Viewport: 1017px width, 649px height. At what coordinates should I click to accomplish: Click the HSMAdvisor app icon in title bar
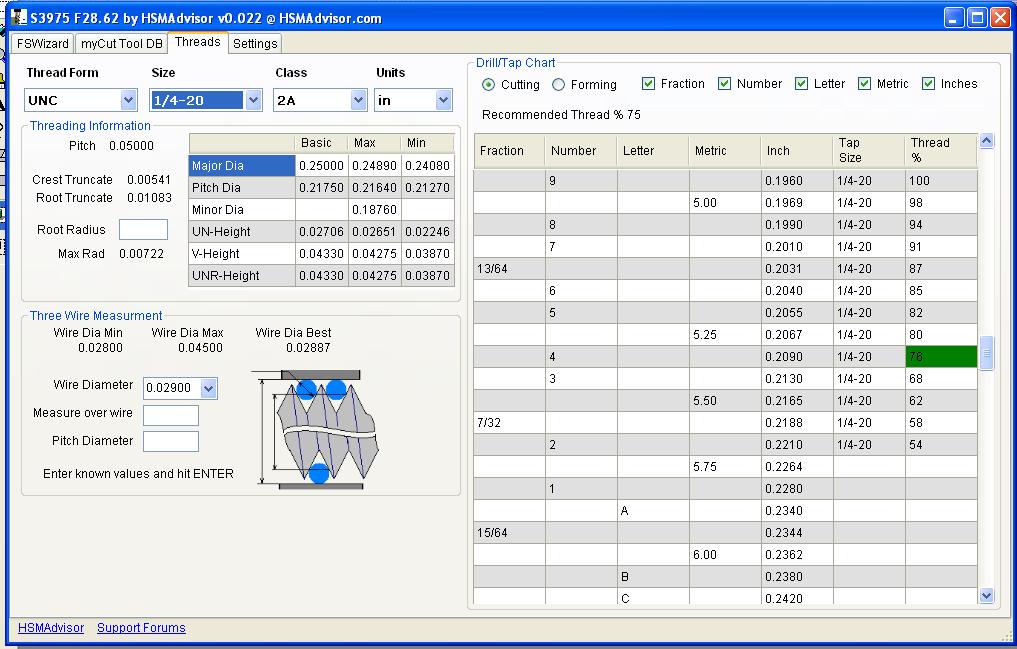(x=19, y=18)
